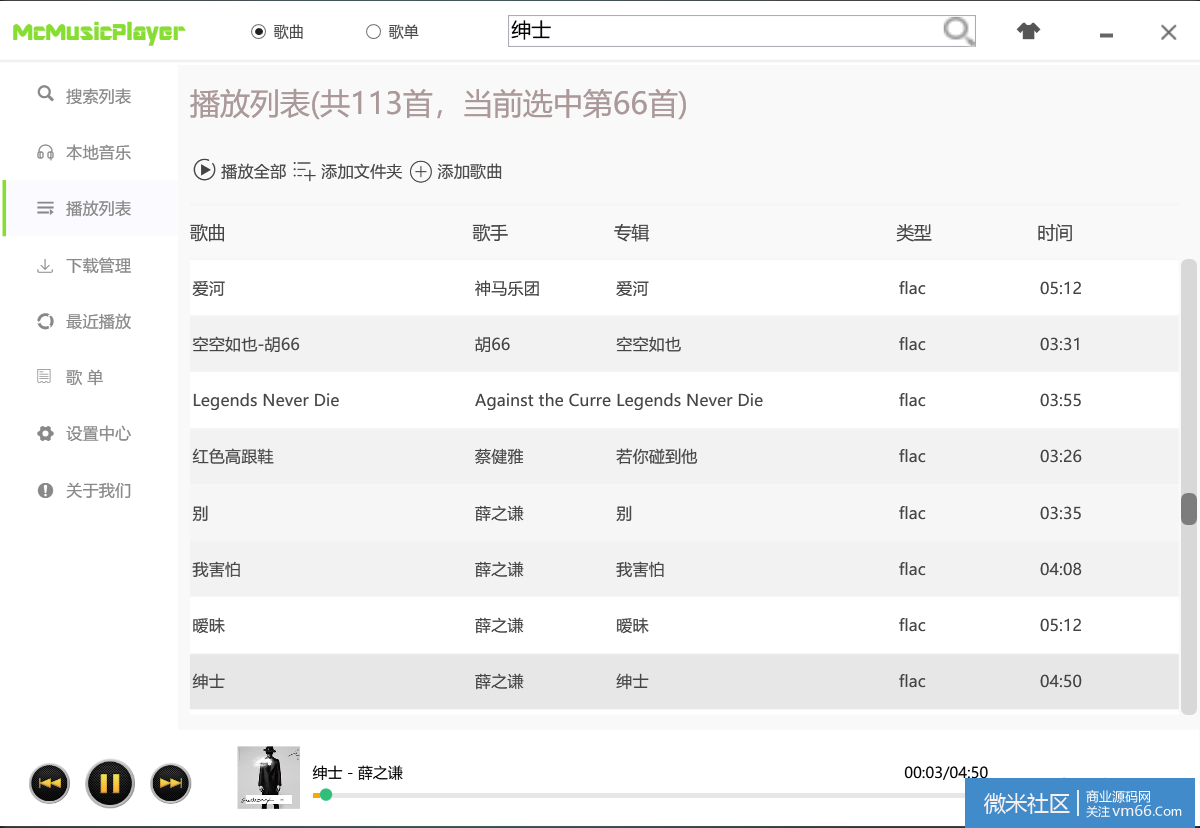The width and height of the screenshot is (1200, 828).
Task: Select the song 别 by 薛之谦
Action: pyautogui.click(x=684, y=513)
